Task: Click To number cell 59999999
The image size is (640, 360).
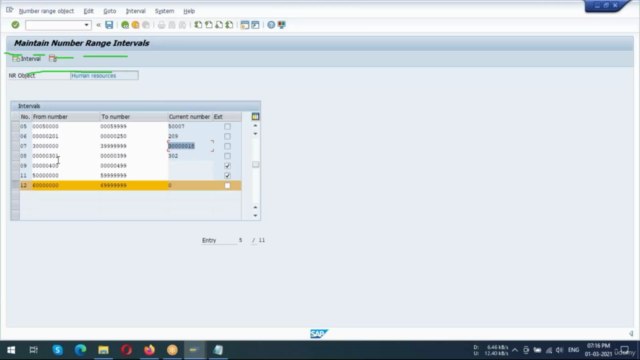Action: [x=133, y=176]
